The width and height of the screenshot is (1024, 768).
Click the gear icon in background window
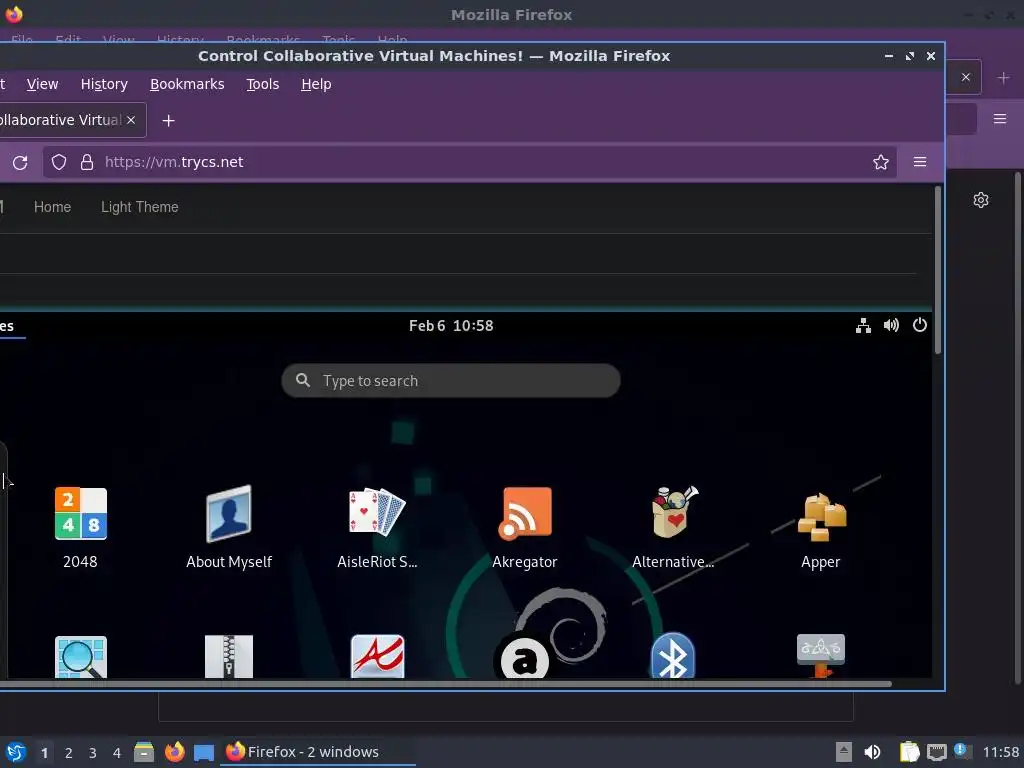tap(980, 200)
